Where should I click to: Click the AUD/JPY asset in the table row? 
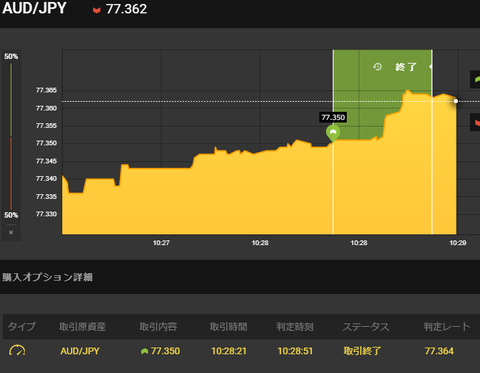click(80, 351)
